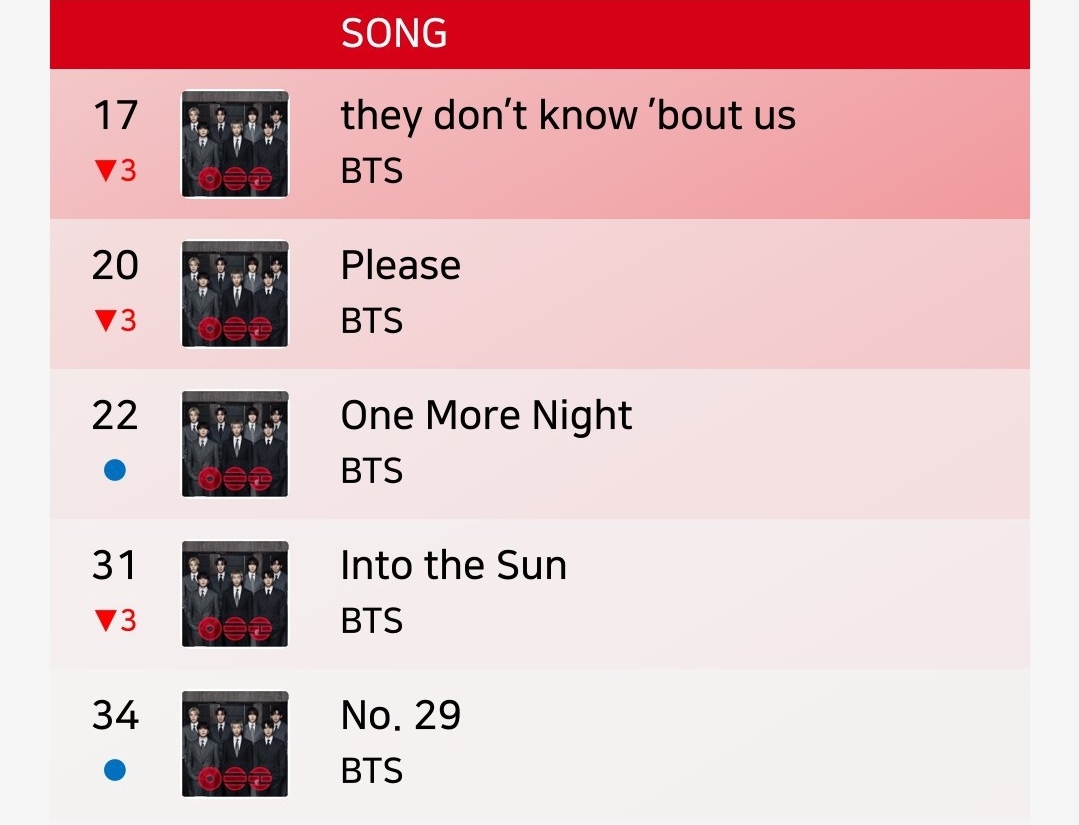The height and width of the screenshot is (825, 1079).
Task: Open album cover next to One More Night
Action: coord(235,444)
